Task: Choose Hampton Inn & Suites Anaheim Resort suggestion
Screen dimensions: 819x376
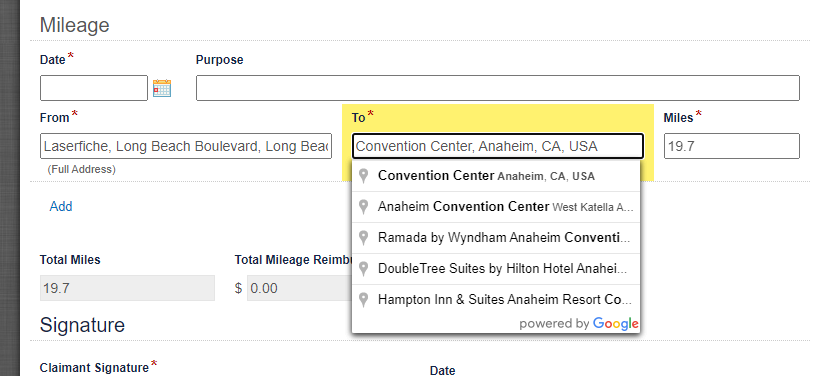Action: coord(496,300)
